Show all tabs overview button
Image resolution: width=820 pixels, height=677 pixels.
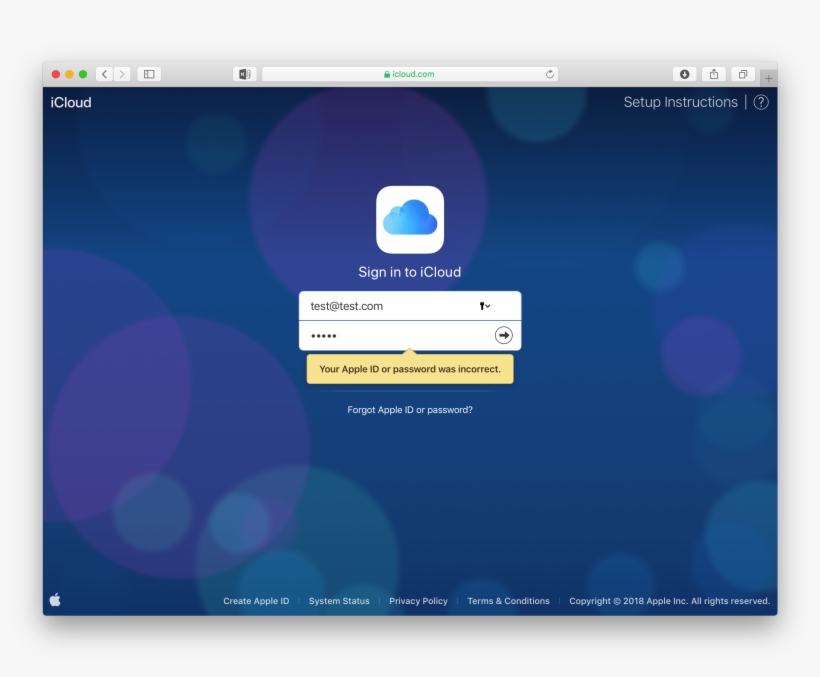coord(743,74)
